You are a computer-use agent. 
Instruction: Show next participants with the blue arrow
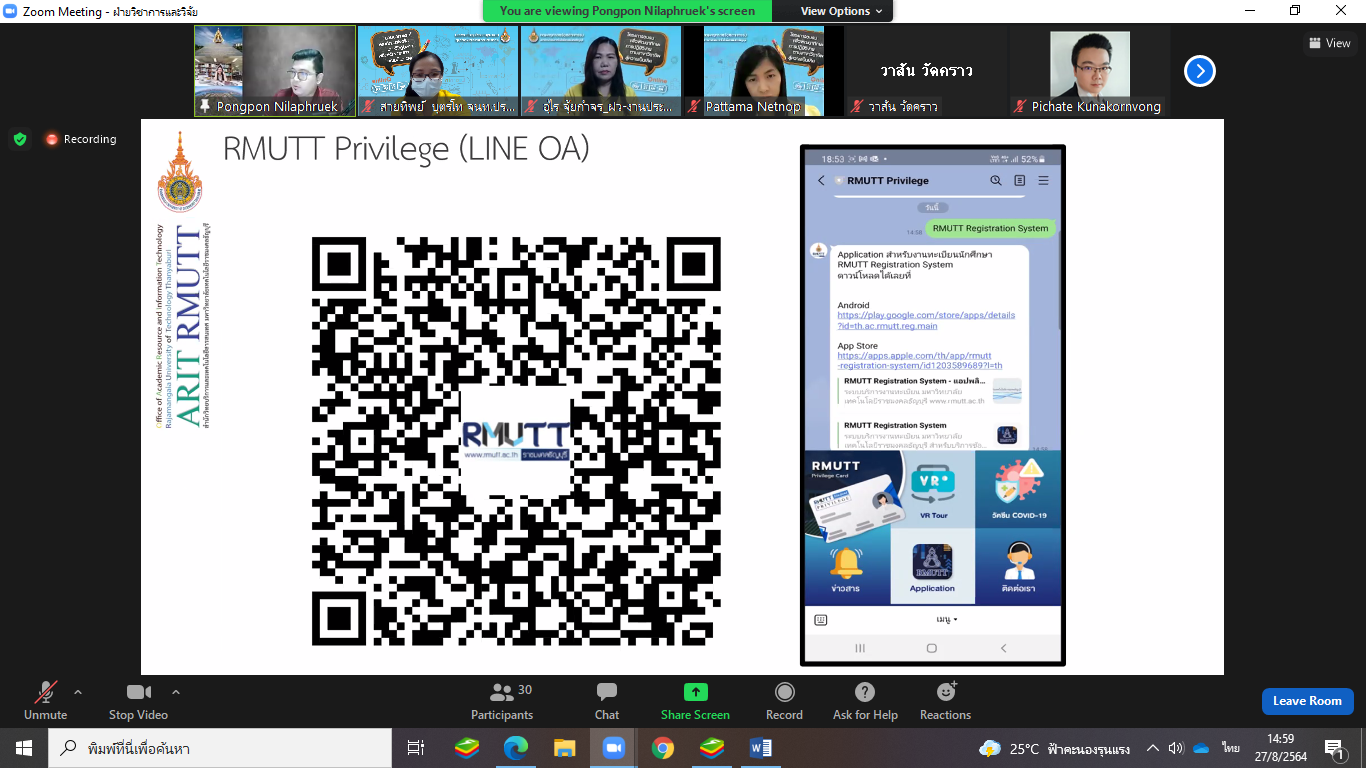(1200, 71)
